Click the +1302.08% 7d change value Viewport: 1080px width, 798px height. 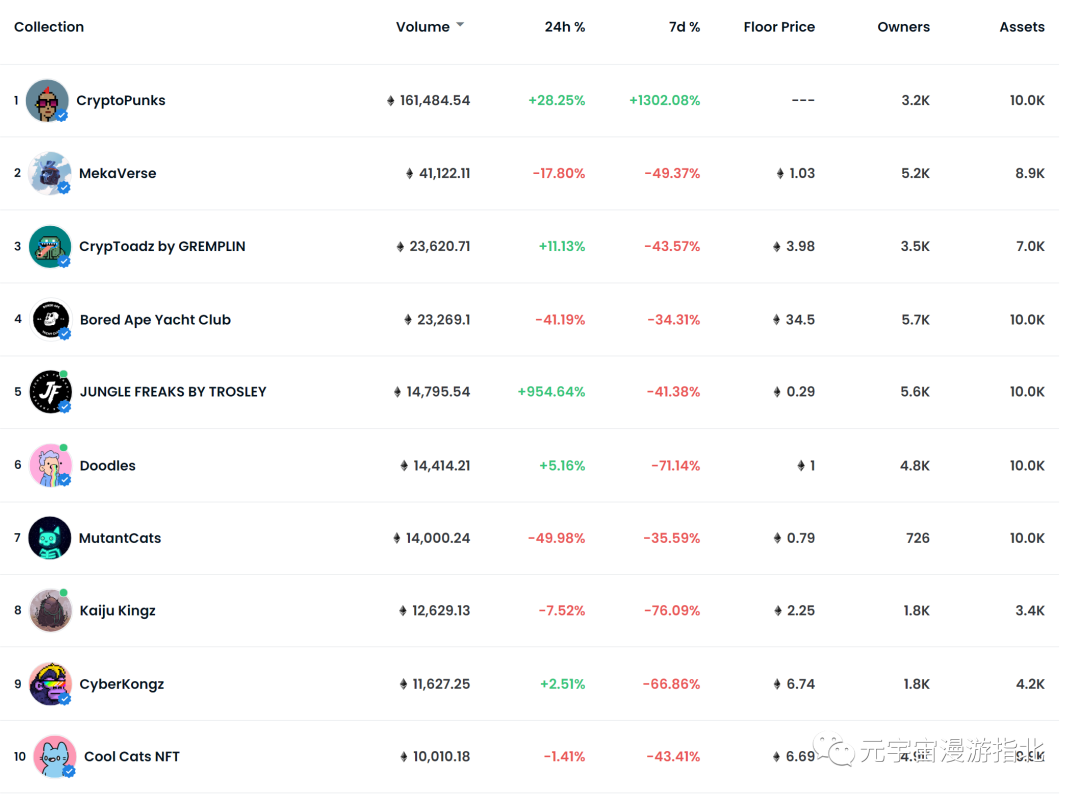tap(665, 101)
